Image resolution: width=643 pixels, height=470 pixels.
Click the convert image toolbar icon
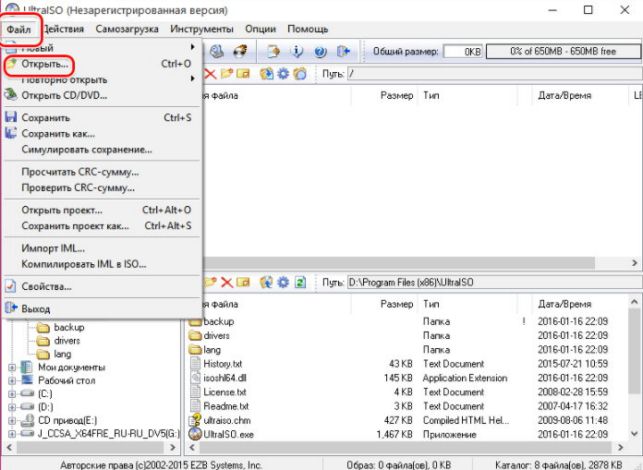click(273, 51)
